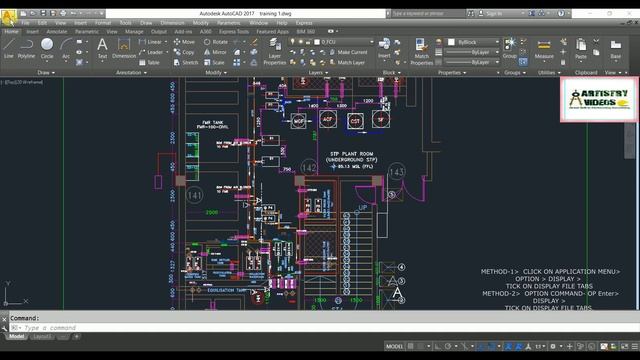
Task: Open the Linear dimension dropdown arrow
Action: [166, 42]
